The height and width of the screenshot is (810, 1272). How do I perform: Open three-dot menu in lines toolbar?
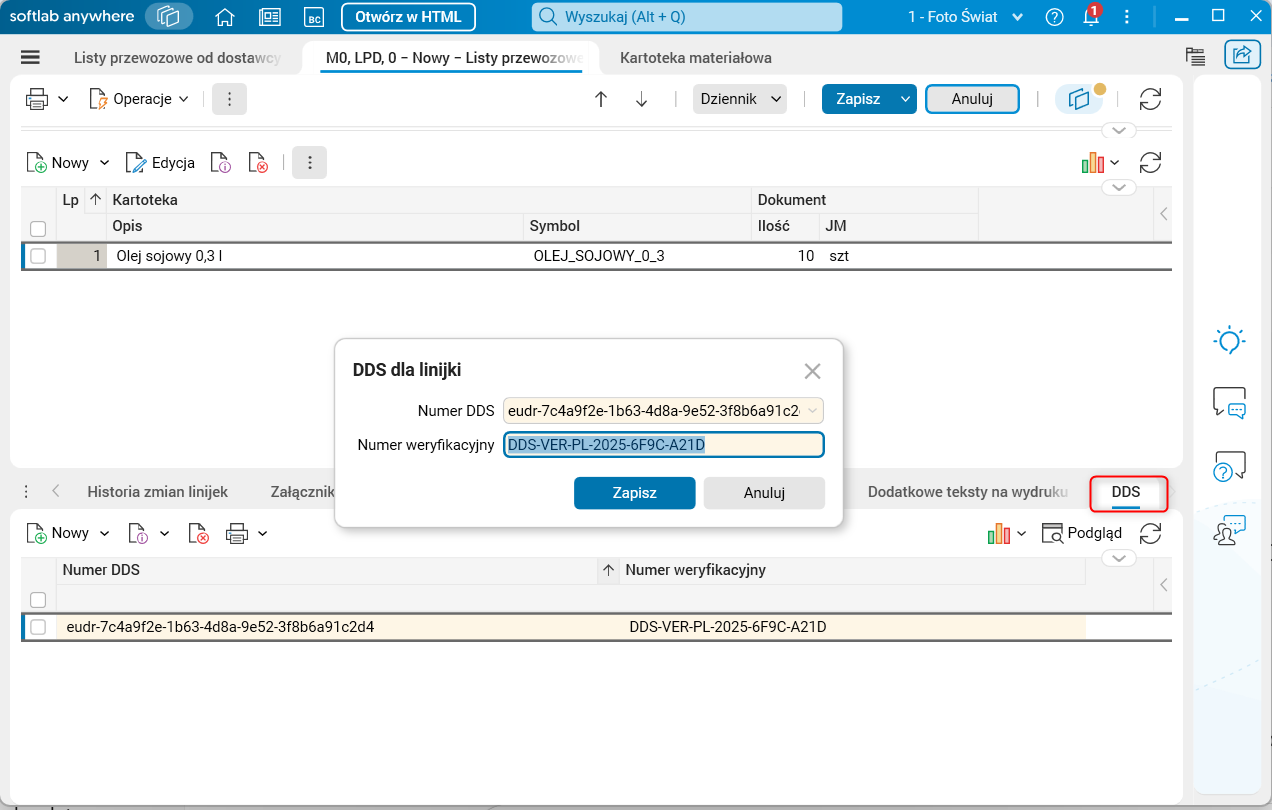[309, 163]
